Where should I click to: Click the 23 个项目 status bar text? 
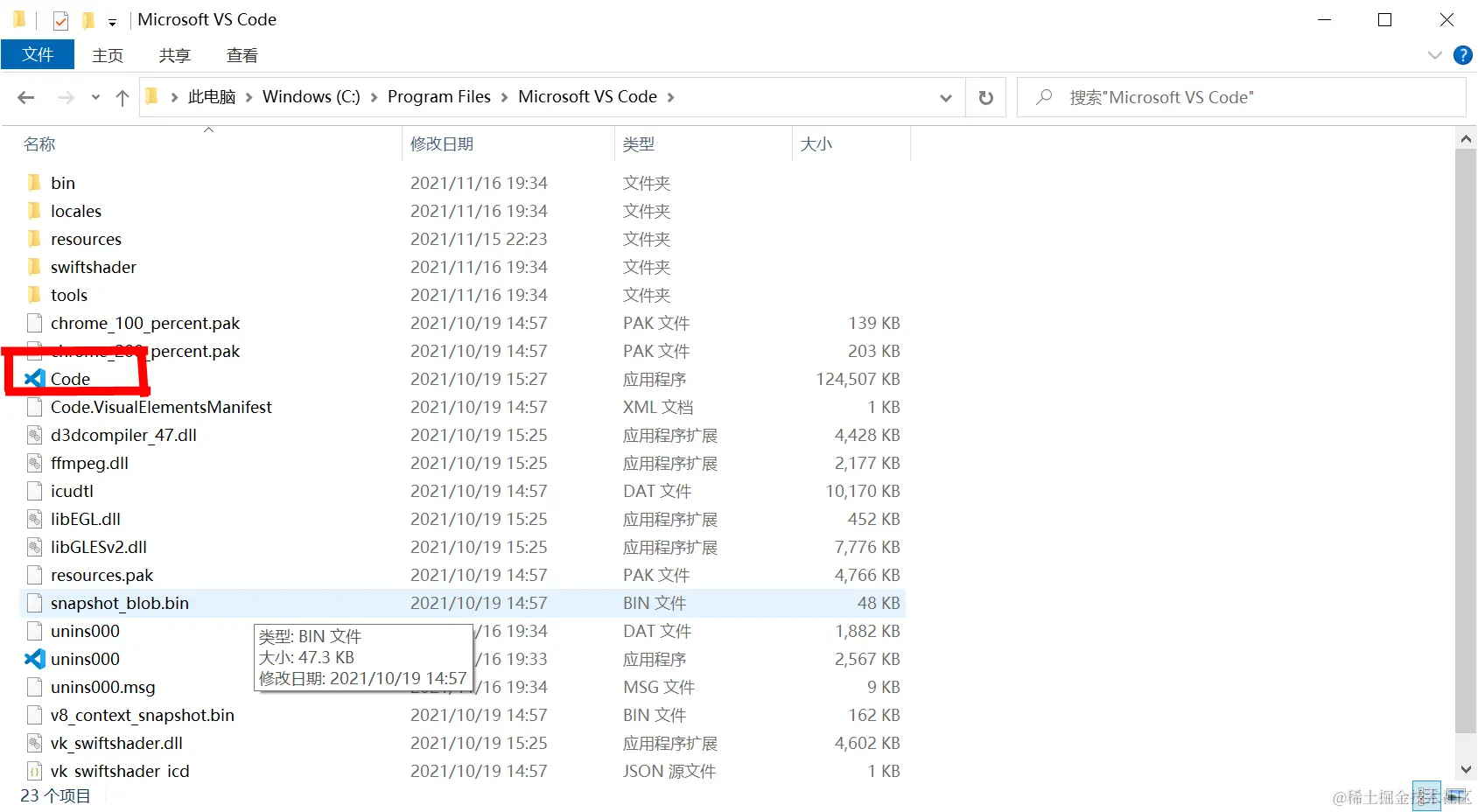(x=55, y=795)
